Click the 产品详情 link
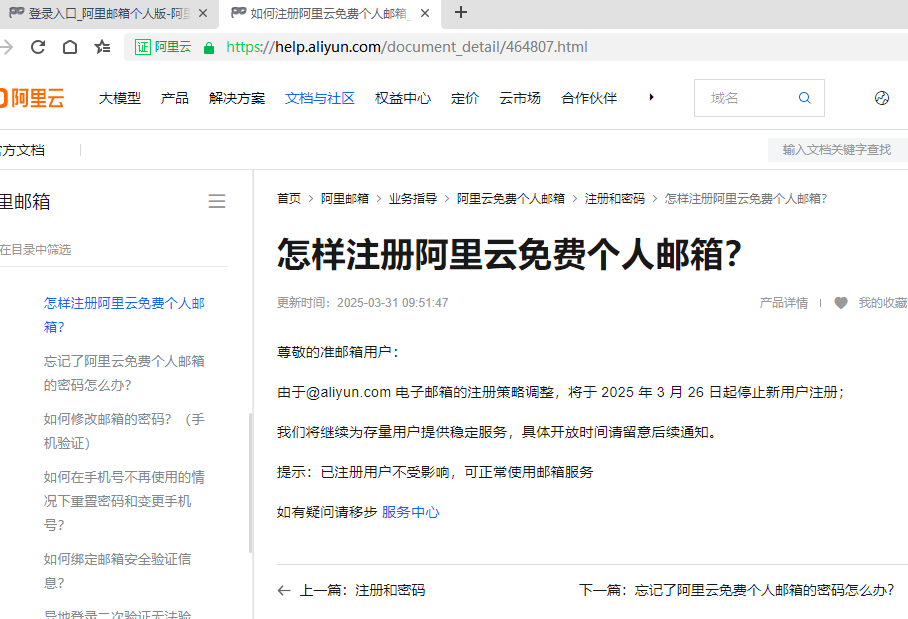Viewport: 908px width, 619px height. coord(784,303)
